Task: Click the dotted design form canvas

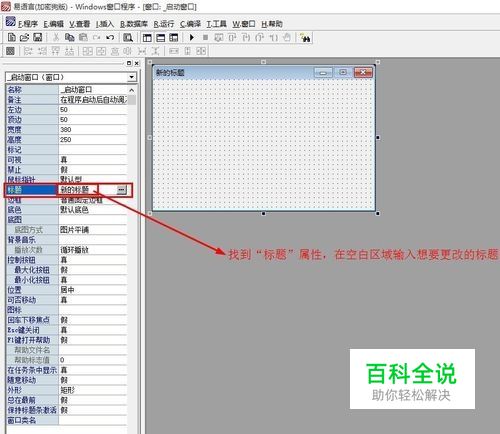Action: point(263,145)
